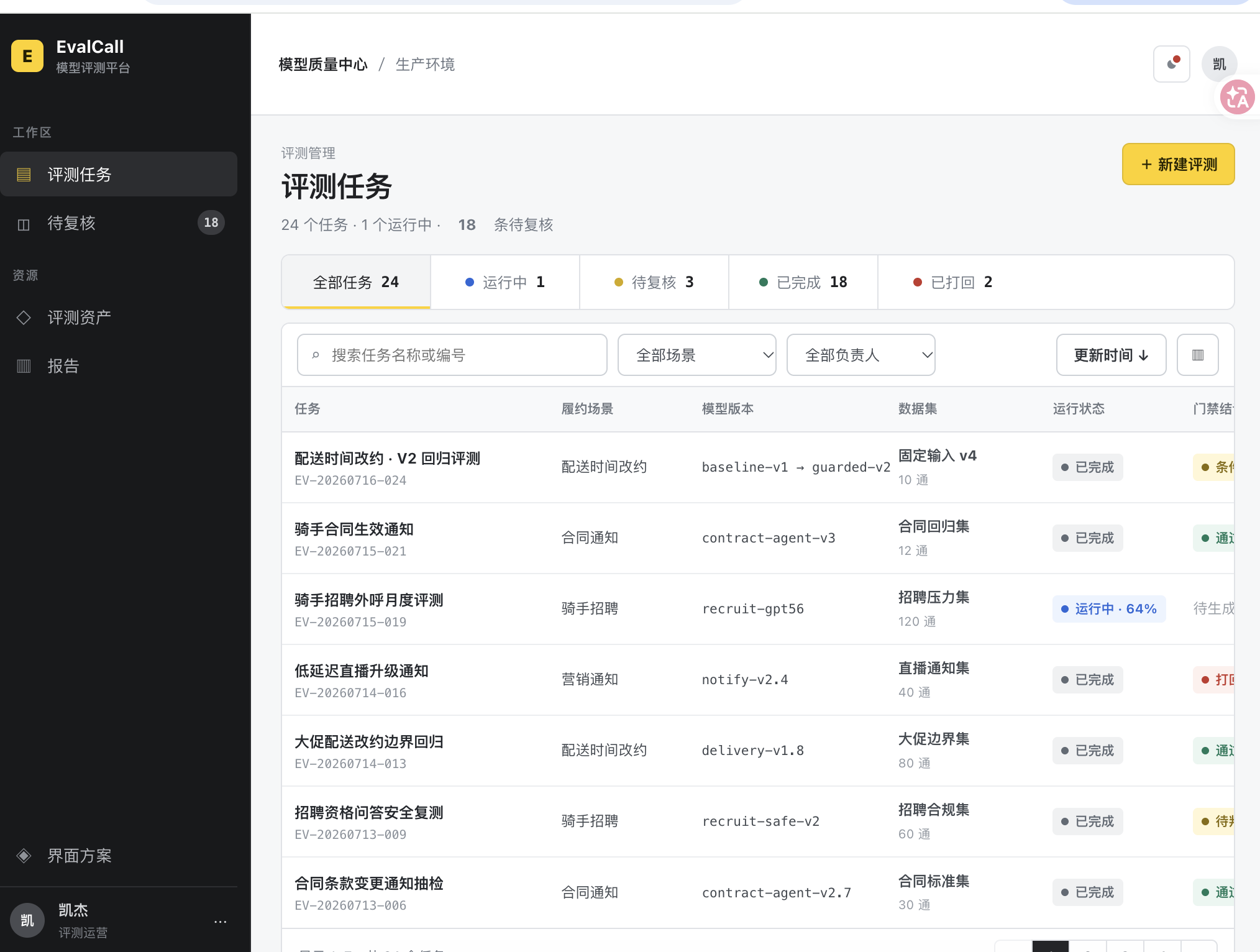Switch to the 运行中 1 tab
This screenshot has height=952, width=1260.
[x=505, y=282]
